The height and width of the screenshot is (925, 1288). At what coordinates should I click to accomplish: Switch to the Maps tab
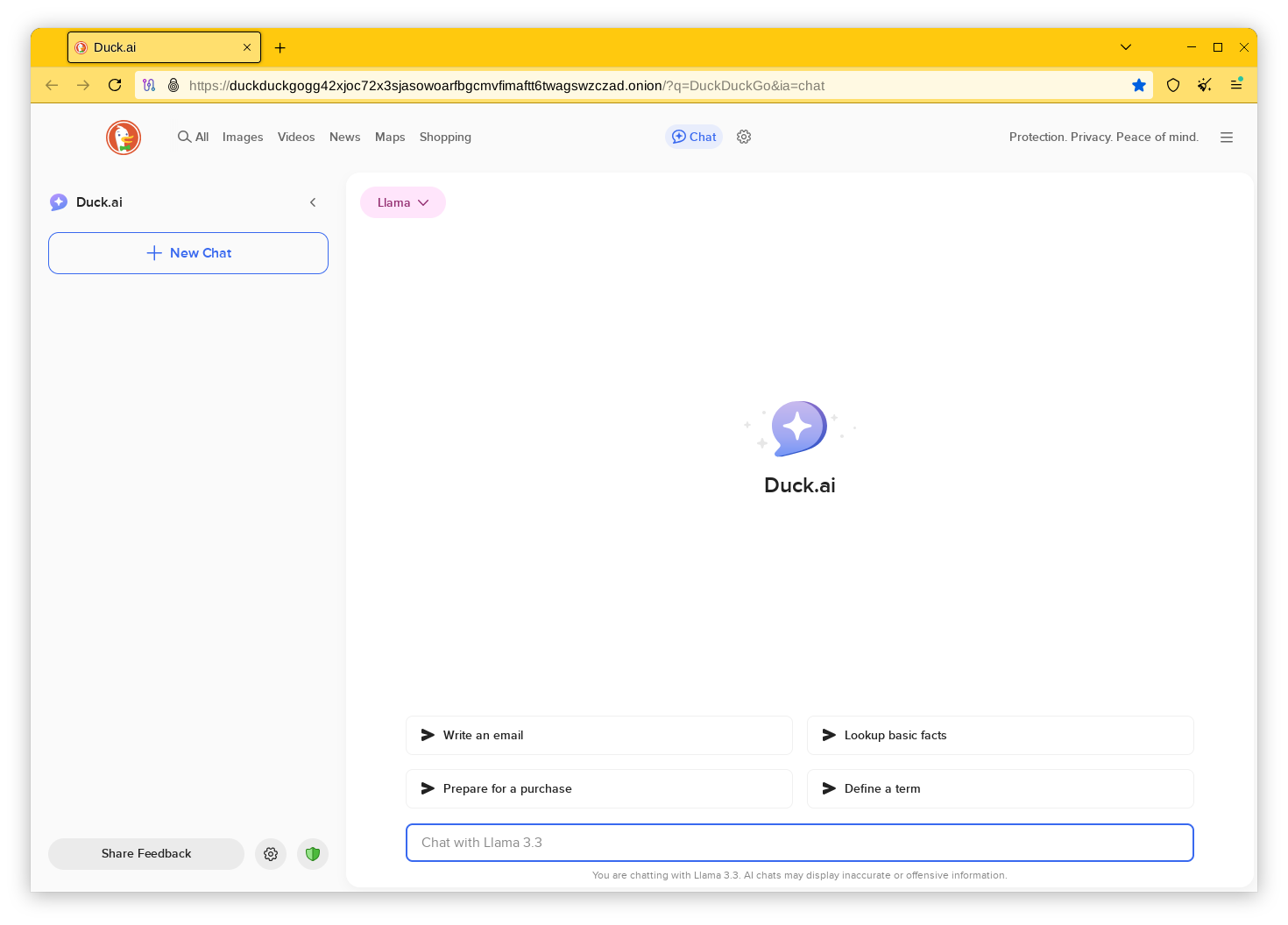[390, 137]
